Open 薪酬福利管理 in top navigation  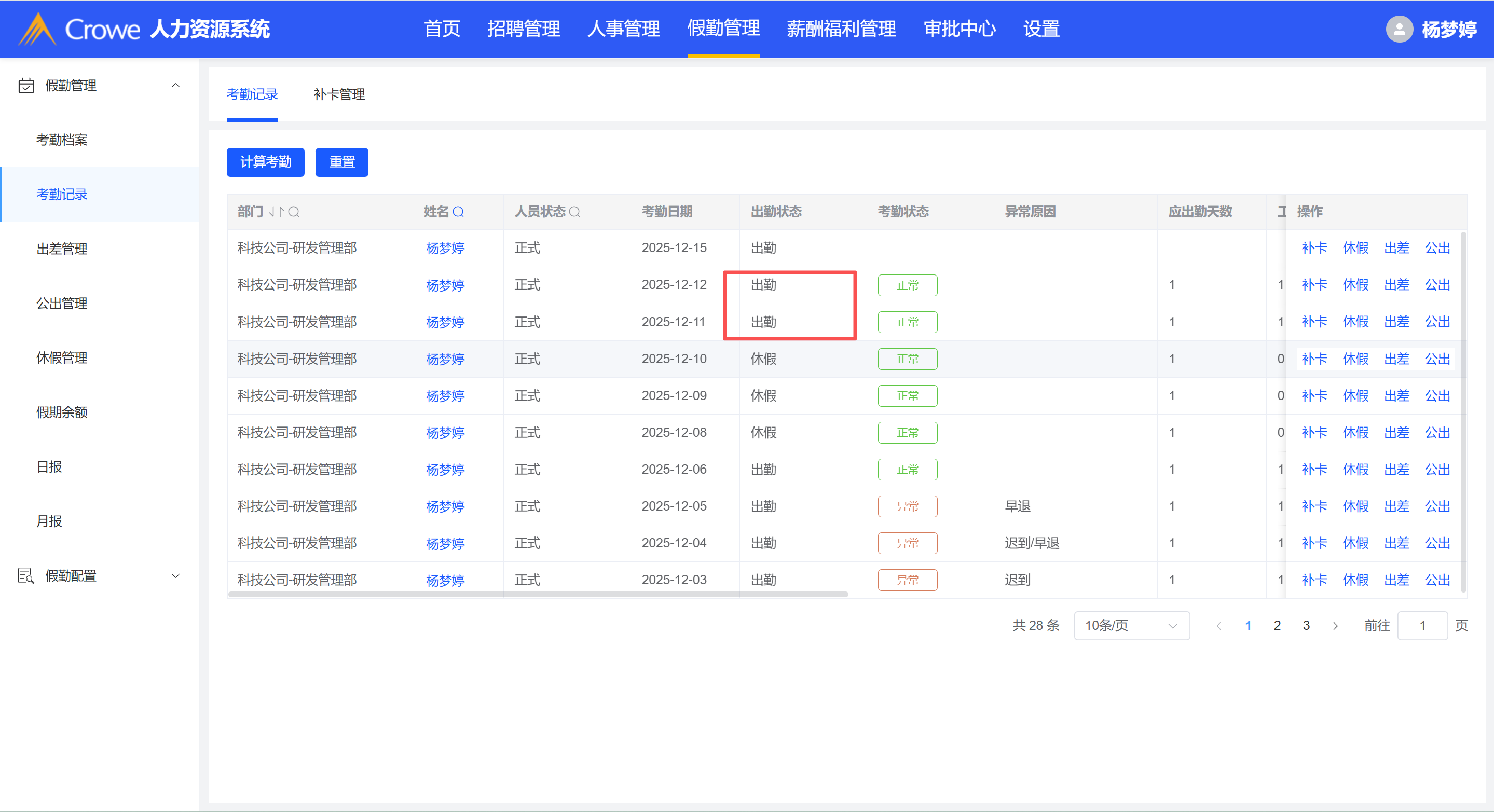pos(841,29)
